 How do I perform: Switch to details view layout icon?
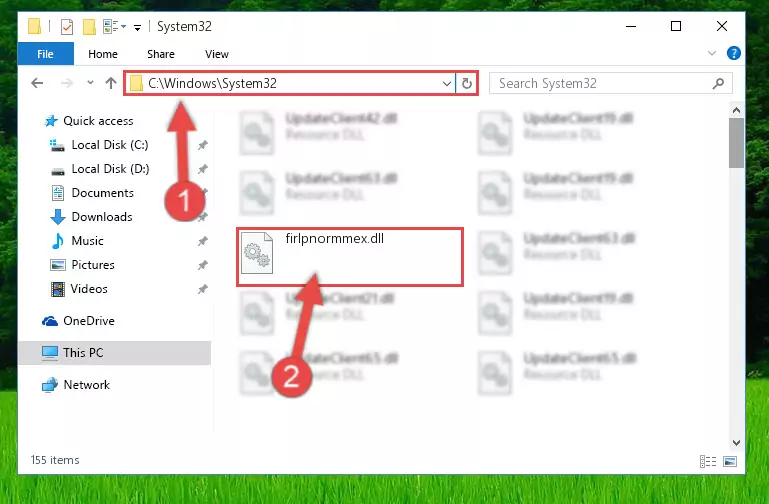pos(708,461)
